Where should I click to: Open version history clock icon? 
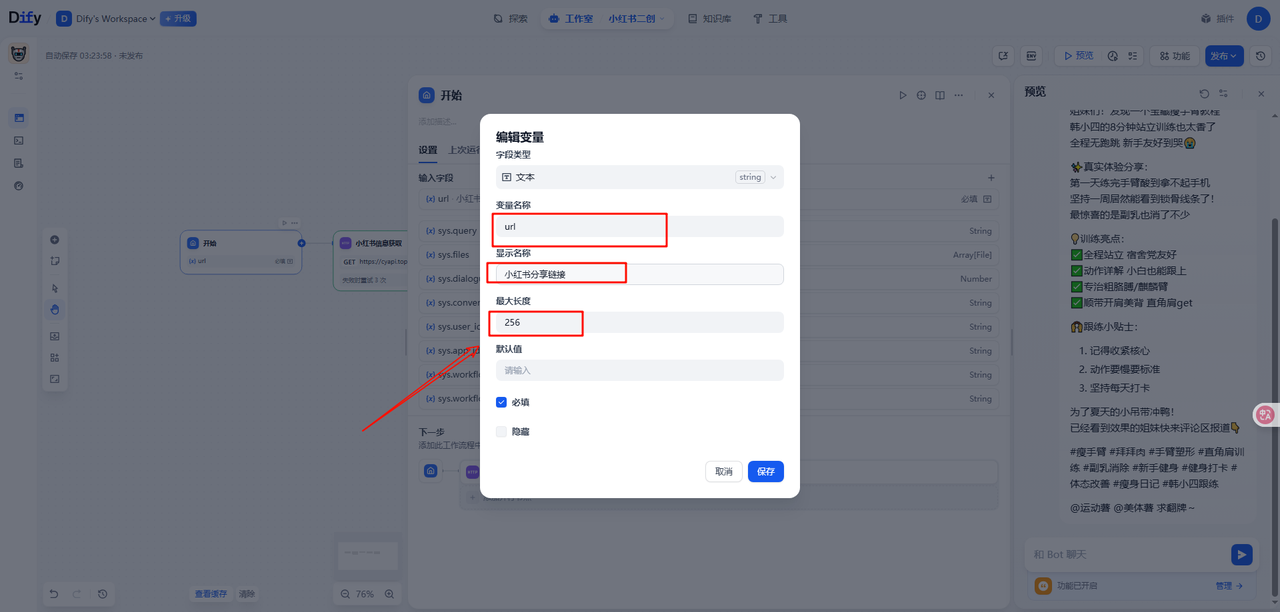[1261, 56]
